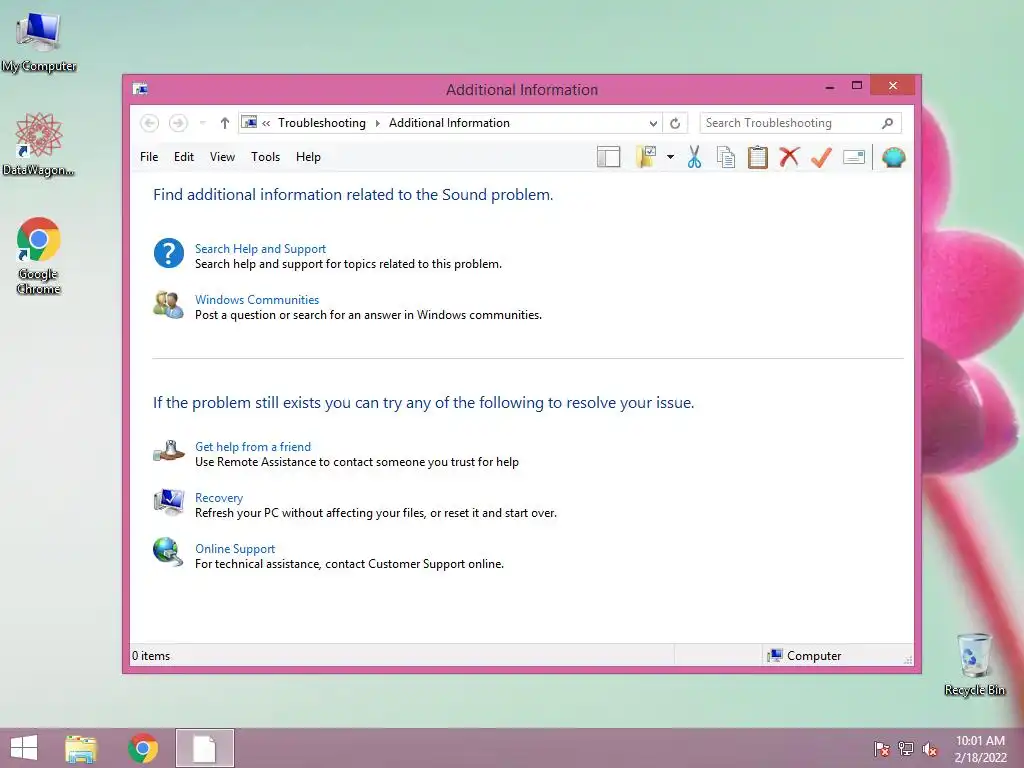Open the File menu
The width and height of the screenshot is (1024, 768).
pyautogui.click(x=149, y=157)
